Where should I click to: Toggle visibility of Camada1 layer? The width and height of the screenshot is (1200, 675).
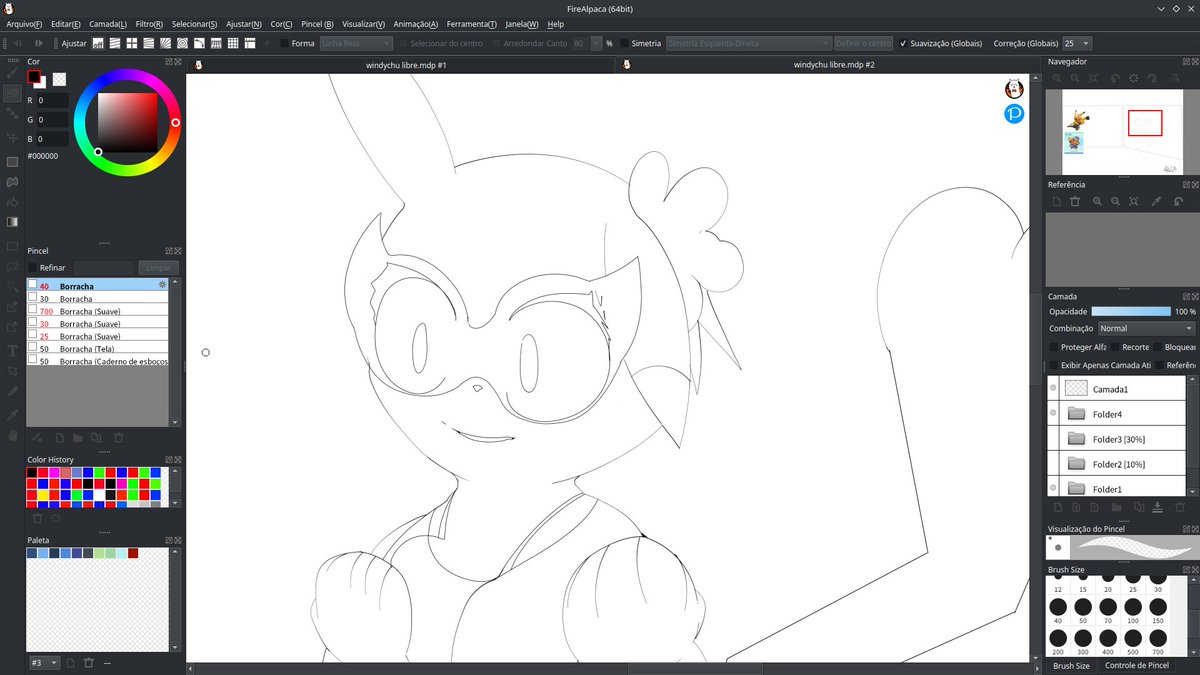pos(1053,388)
